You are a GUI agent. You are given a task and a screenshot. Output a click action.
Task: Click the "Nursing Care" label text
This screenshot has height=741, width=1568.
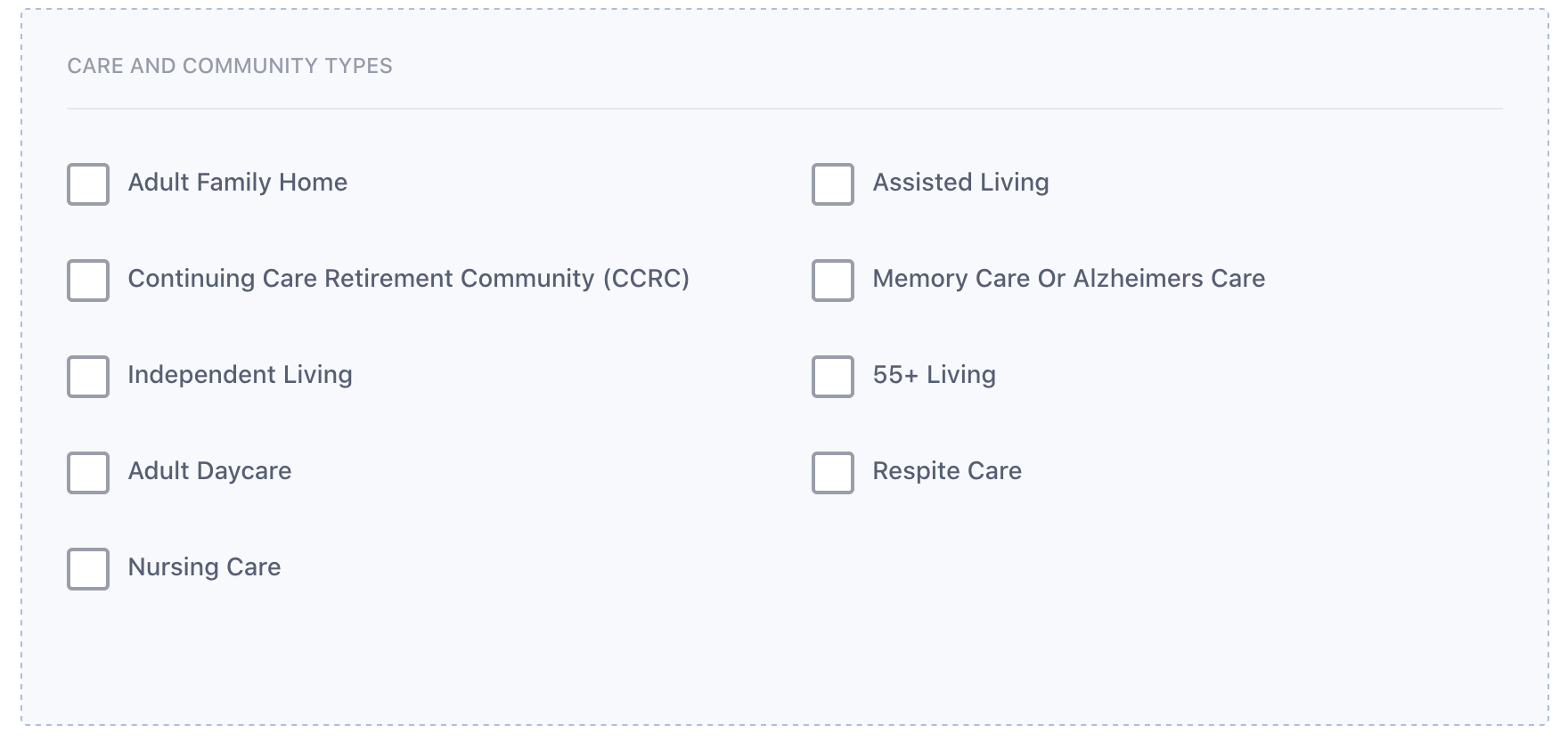click(204, 567)
